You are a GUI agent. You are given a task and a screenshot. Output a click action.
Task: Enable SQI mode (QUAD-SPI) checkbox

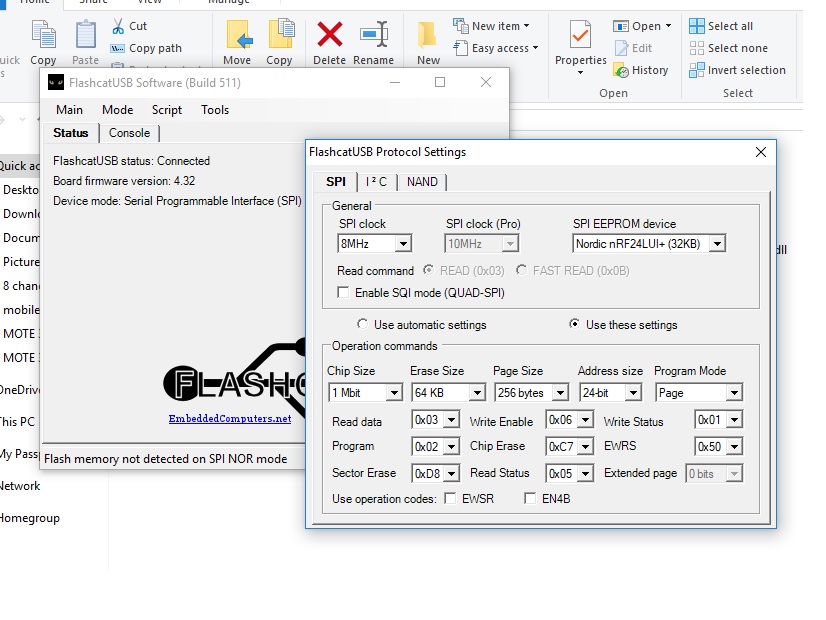click(x=343, y=292)
